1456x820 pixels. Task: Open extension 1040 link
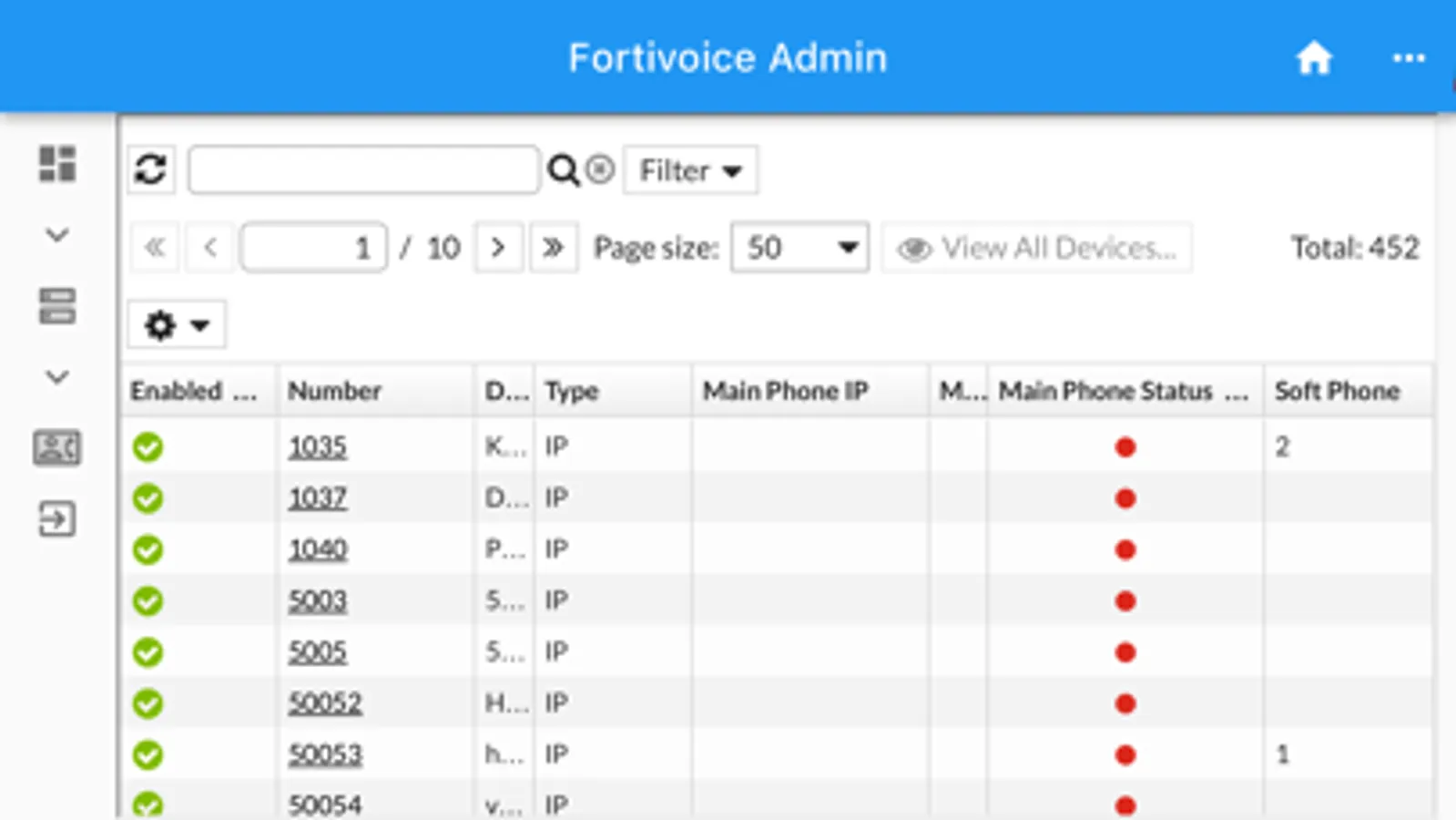tap(318, 549)
